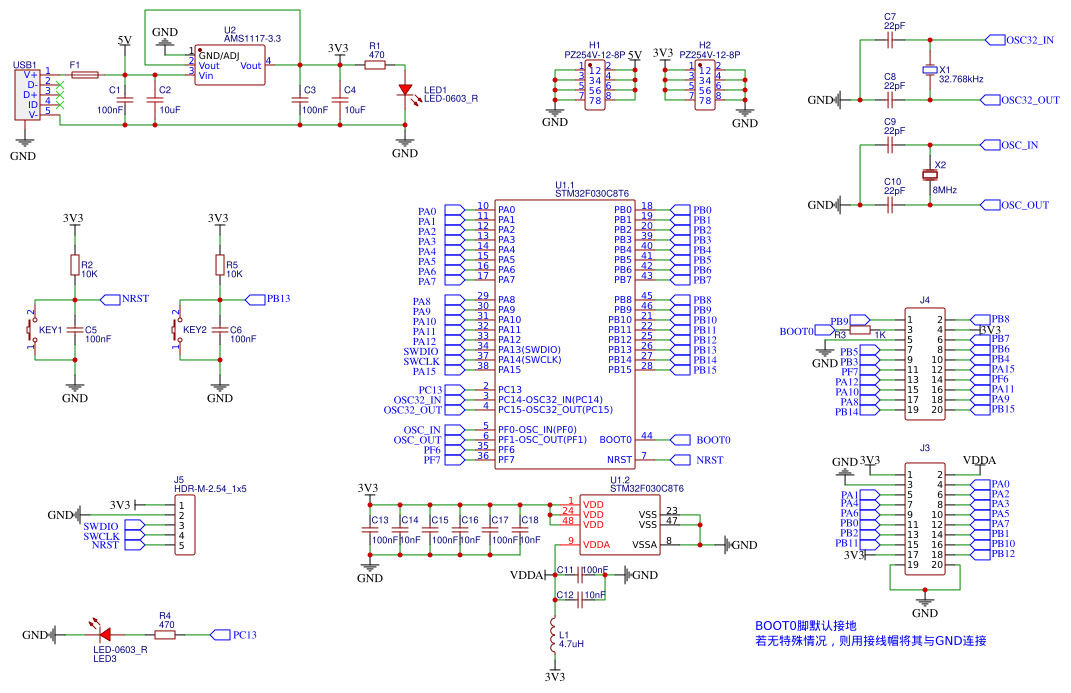Screen dimensions: 1071x693
Task: Click capacitor C18 symbol
Action: click(x=520, y=530)
